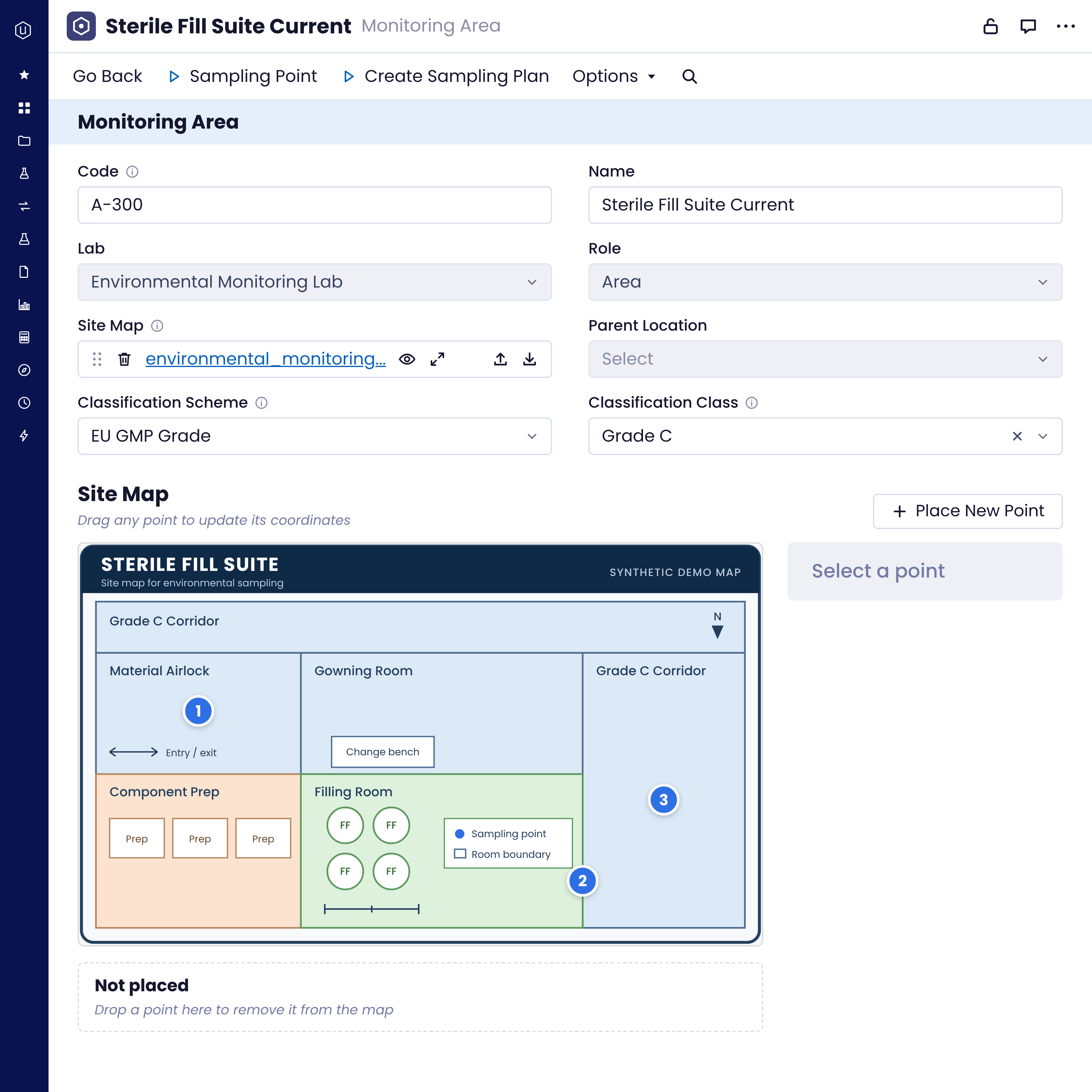The image size is (1092, 1092).
Task: Open the bar chart reports sidebar icon
Action: pyautogui.click(x=24, y=305)
